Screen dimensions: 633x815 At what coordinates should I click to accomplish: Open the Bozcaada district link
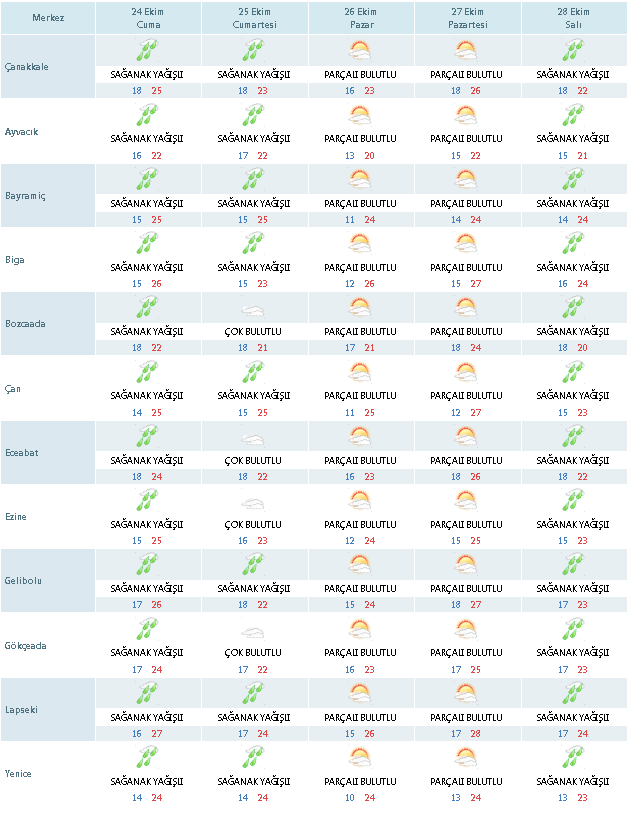(26, 324)
